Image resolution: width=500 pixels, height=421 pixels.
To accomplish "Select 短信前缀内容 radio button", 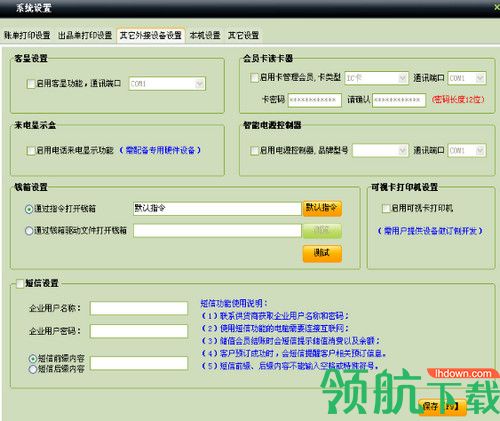I will [x=32, y=359].
